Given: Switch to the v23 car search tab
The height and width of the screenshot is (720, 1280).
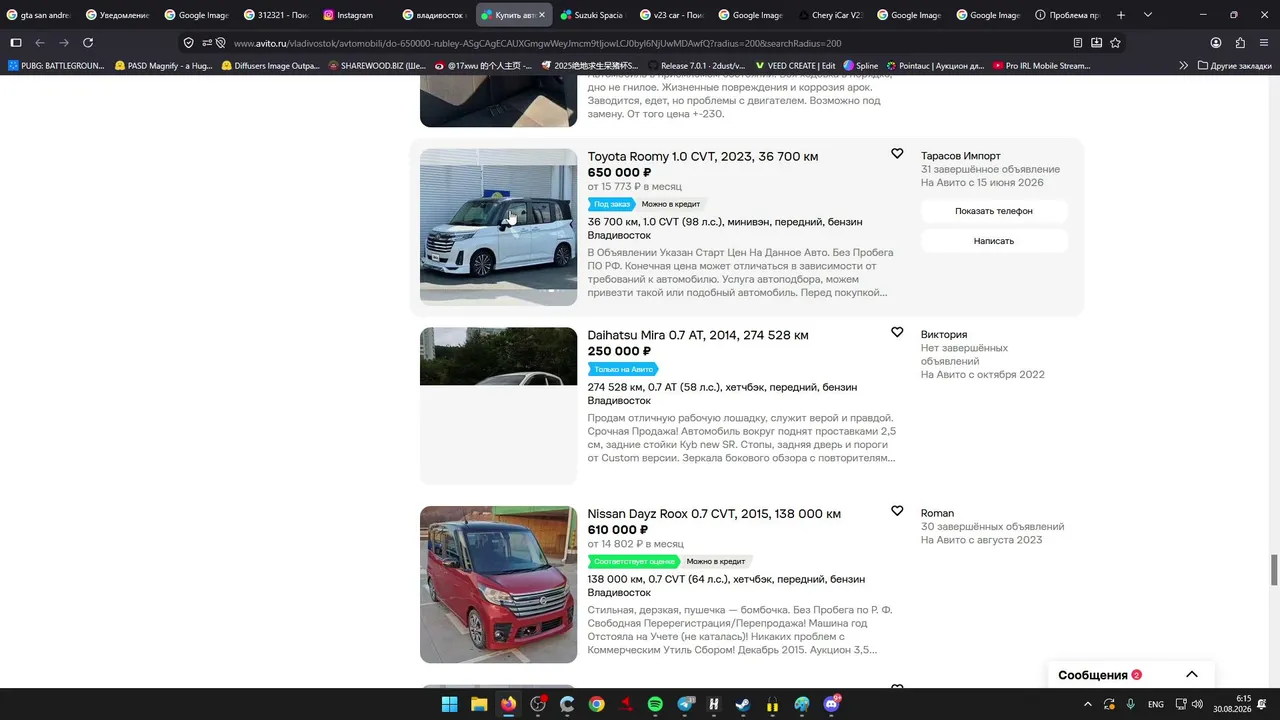Looking at the screenshot, I should pos(671,15).
